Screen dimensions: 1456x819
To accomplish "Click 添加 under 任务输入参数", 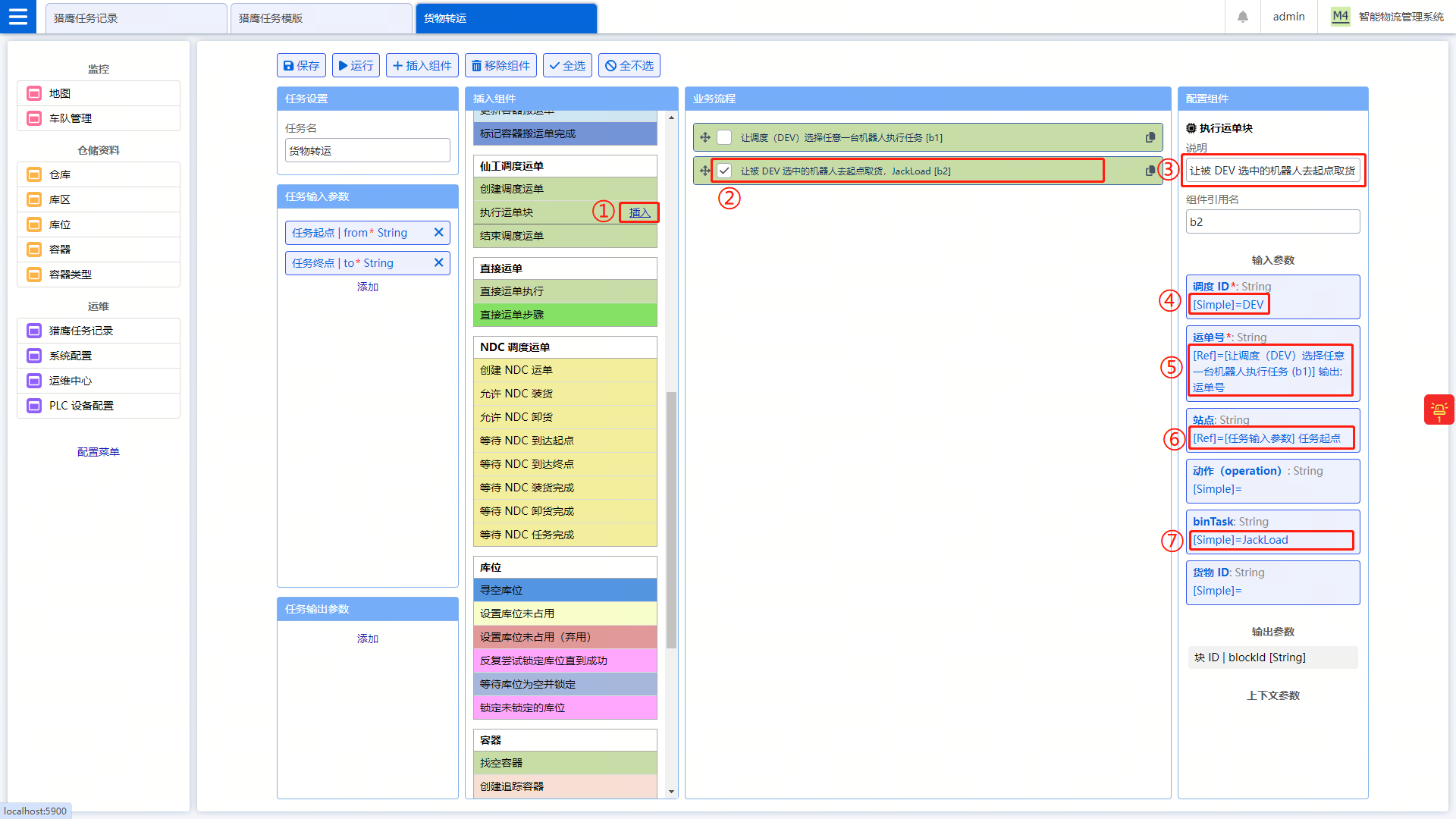I will [368, 287].
